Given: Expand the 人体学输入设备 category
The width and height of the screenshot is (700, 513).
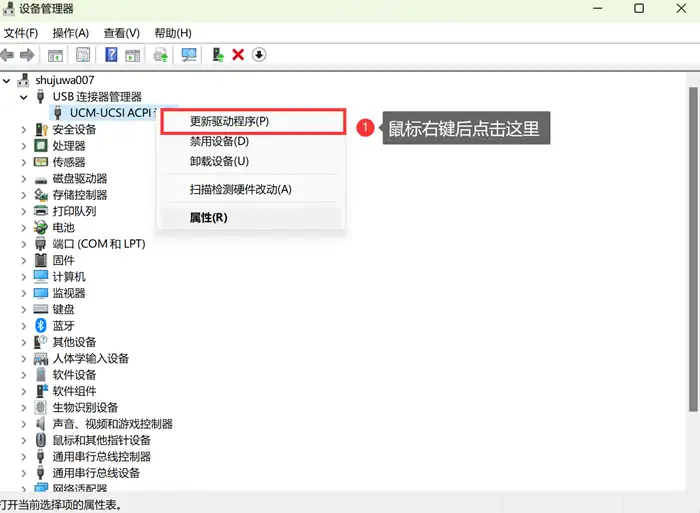Looking at the screenshot, I should [24, 359].
